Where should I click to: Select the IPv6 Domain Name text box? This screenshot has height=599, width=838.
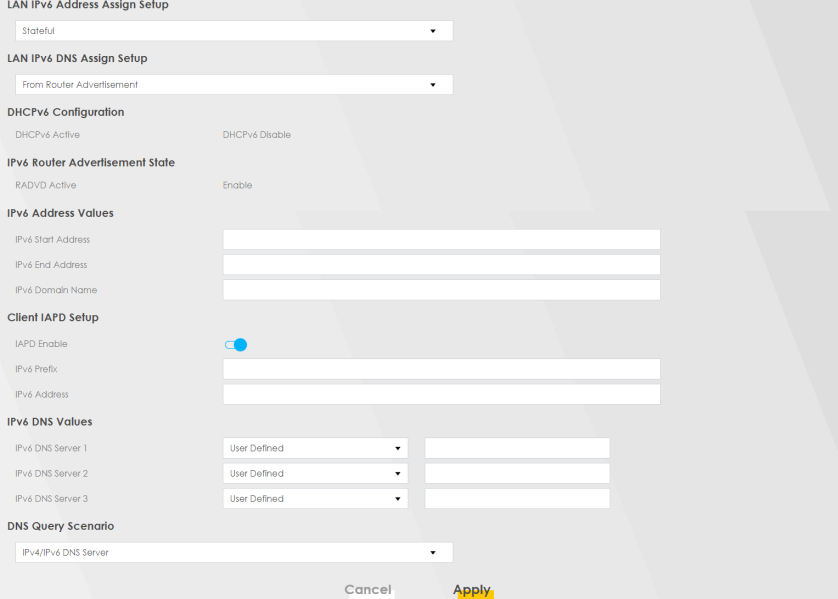tap(441, 290)
